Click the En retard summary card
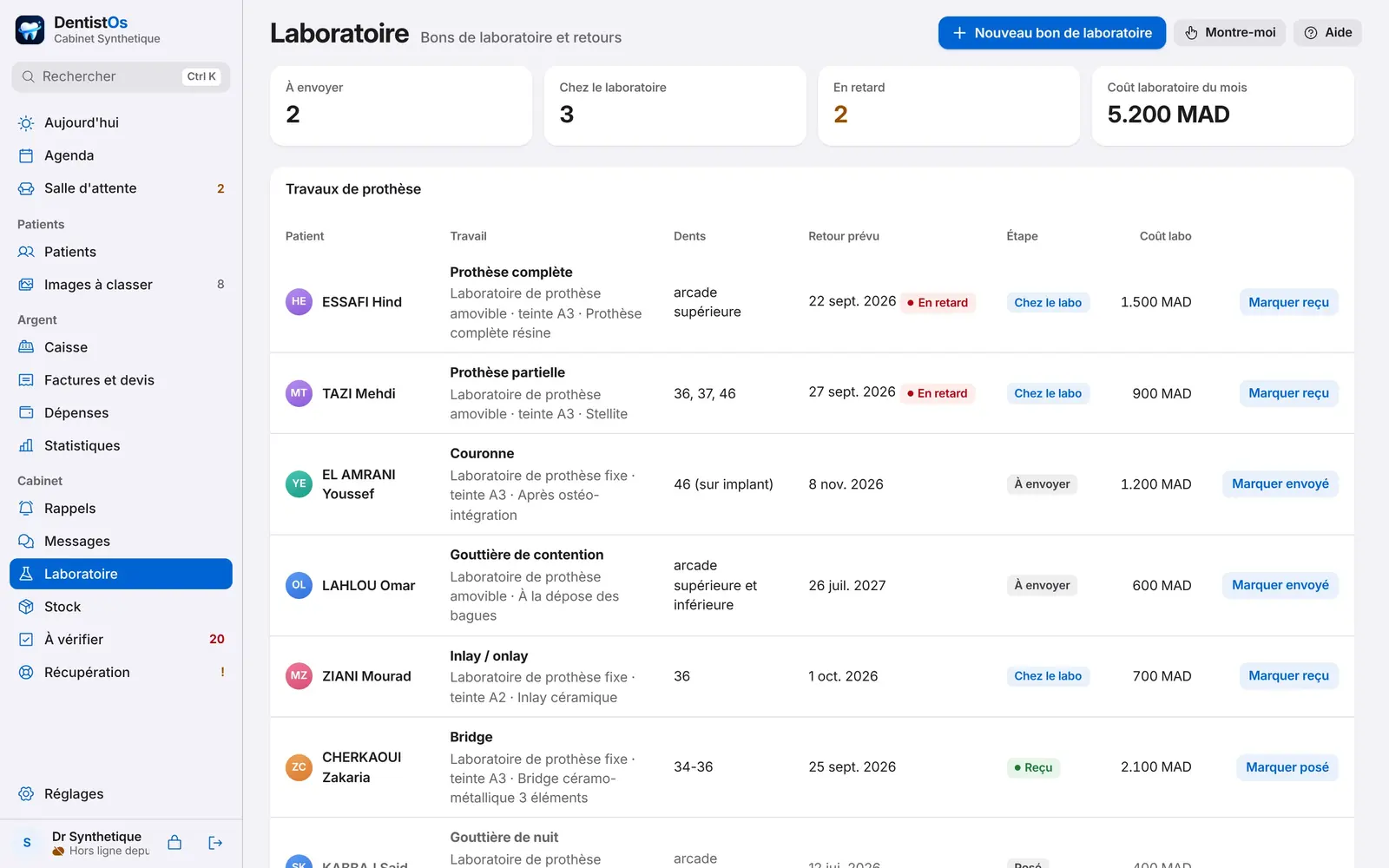1389x868 pixels. pos(949,106)
